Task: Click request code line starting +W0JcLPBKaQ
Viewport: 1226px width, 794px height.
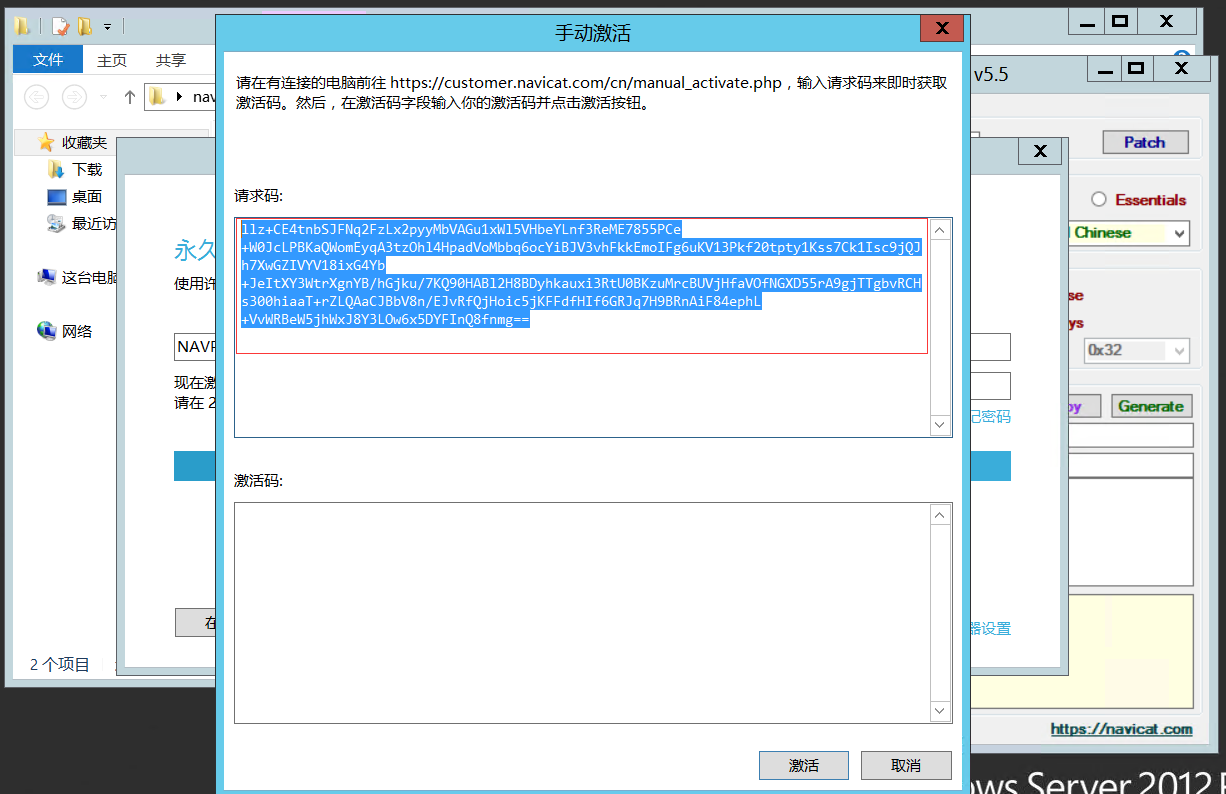Action: [581, 247]
